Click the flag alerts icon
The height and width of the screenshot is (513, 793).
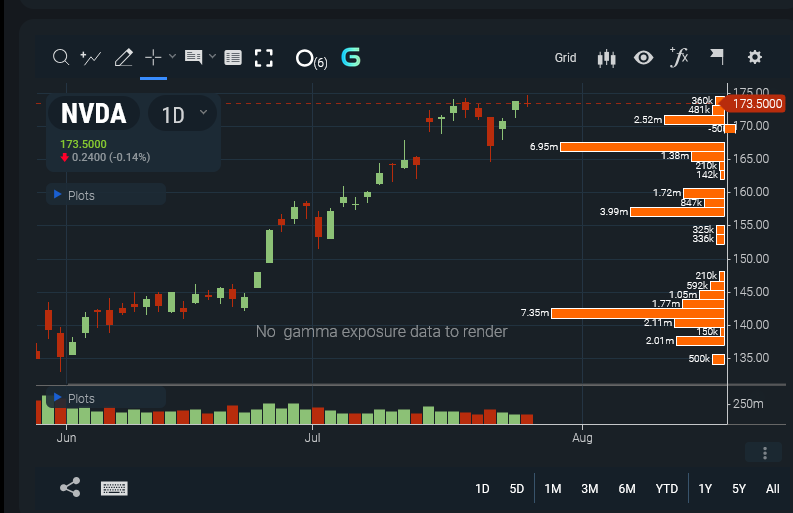717,57
